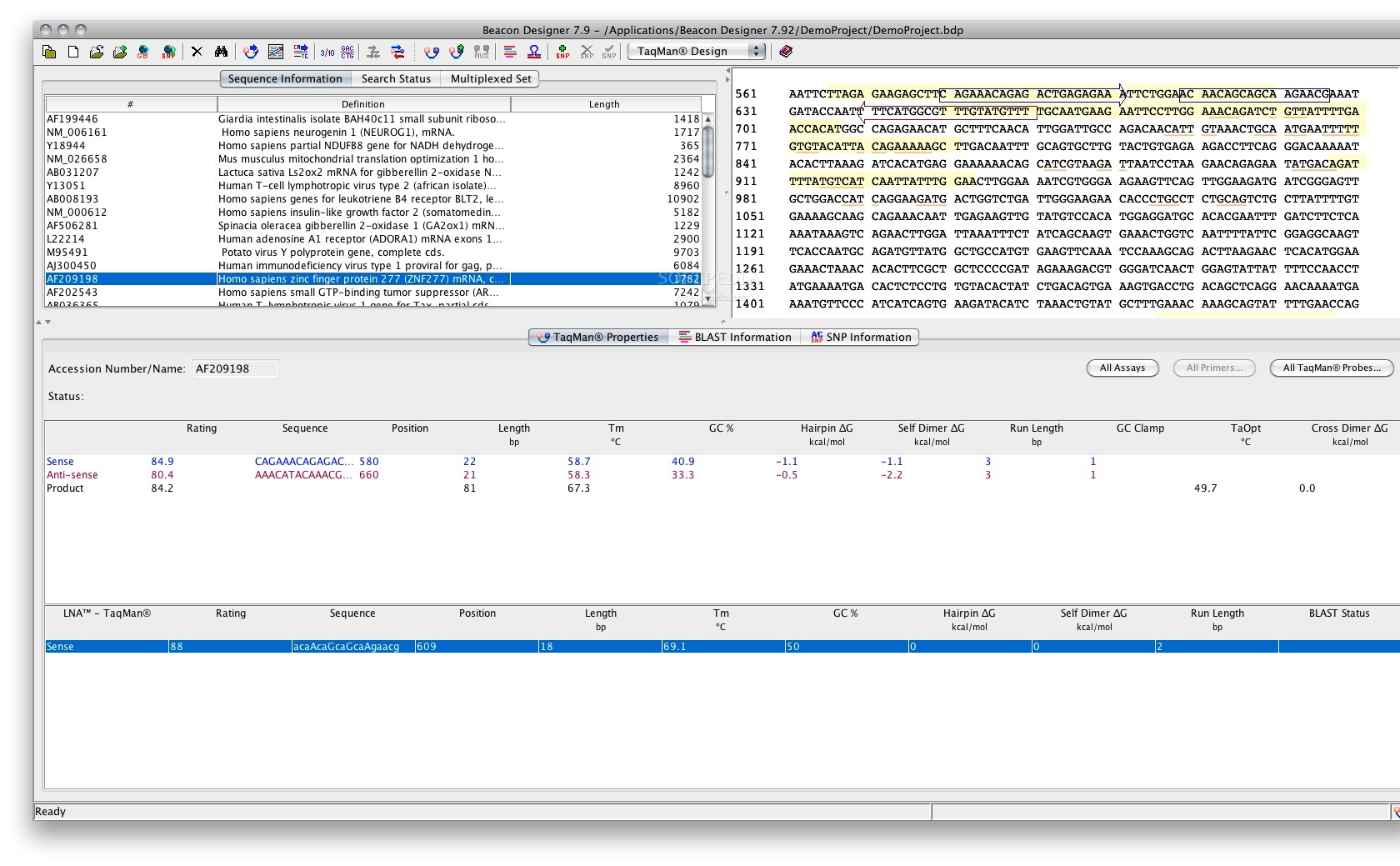1400x866 pixels.
Task: Click the probe with blue arrow icon
Action: [x=251, y=52]
